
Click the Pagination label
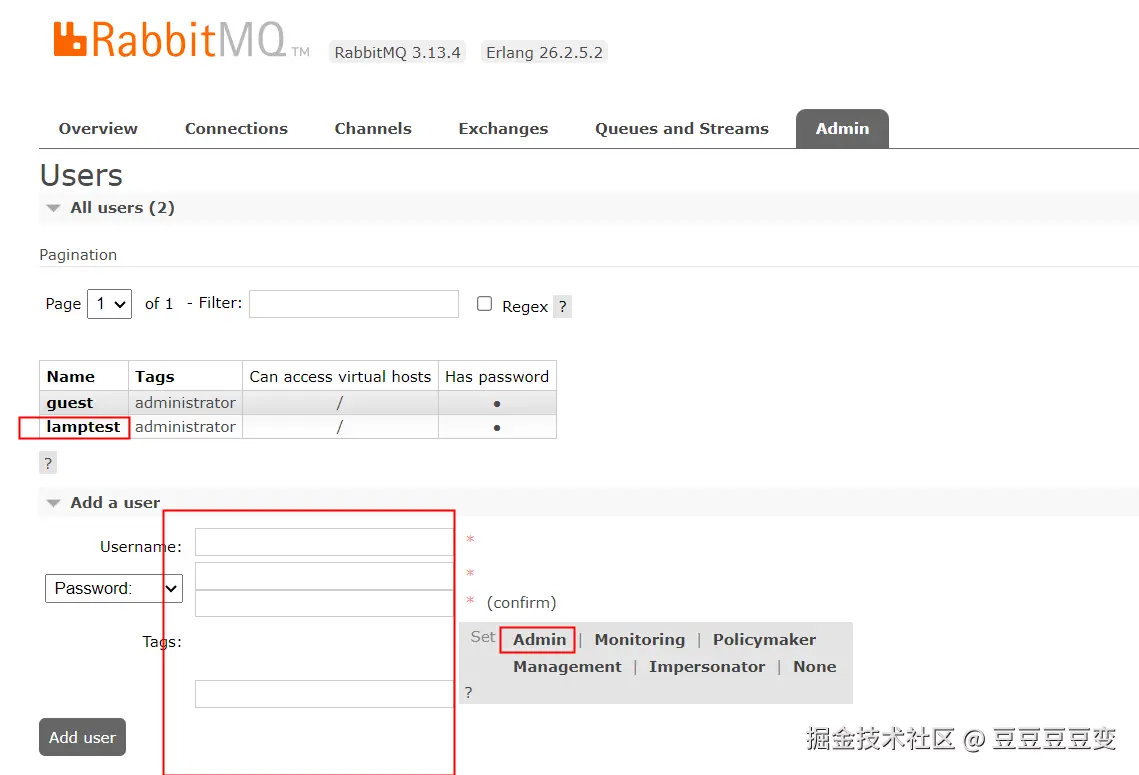[x=78, y=255]
